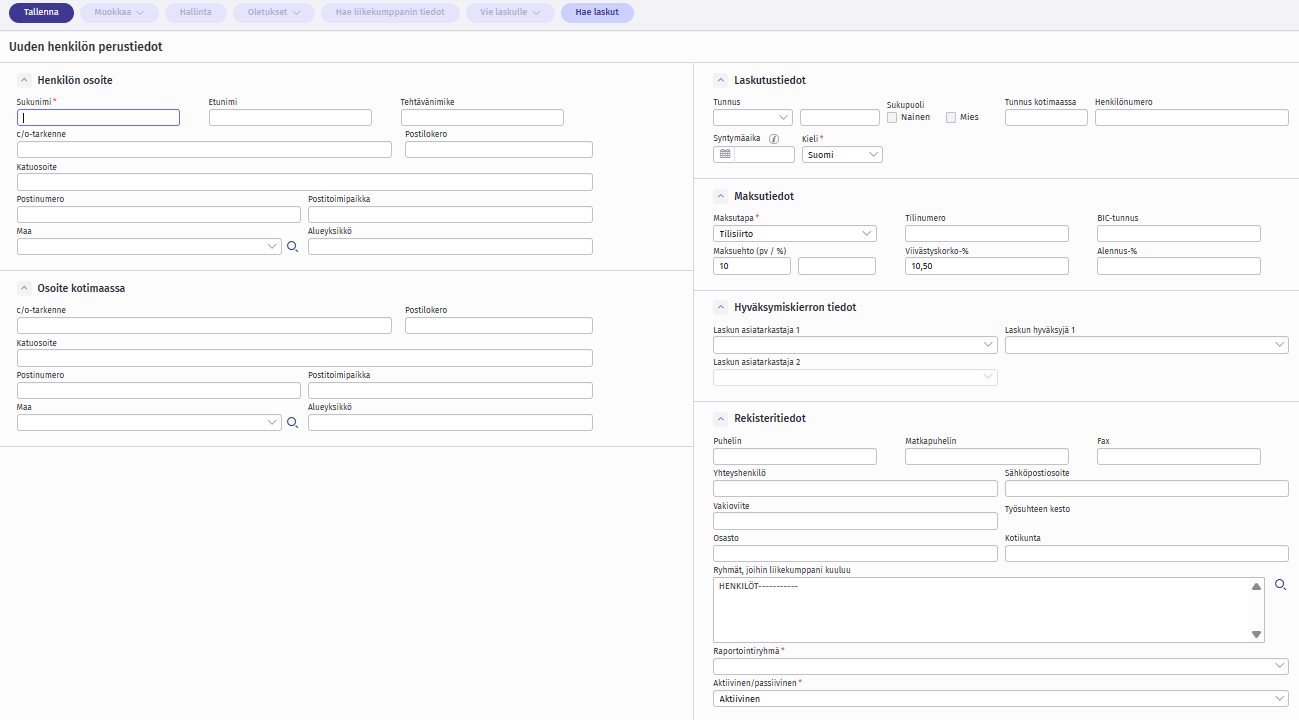1299x720 pixels.
Task: Open the Raportointiryhmä dropdown
Action: (x=1000, y=666)
